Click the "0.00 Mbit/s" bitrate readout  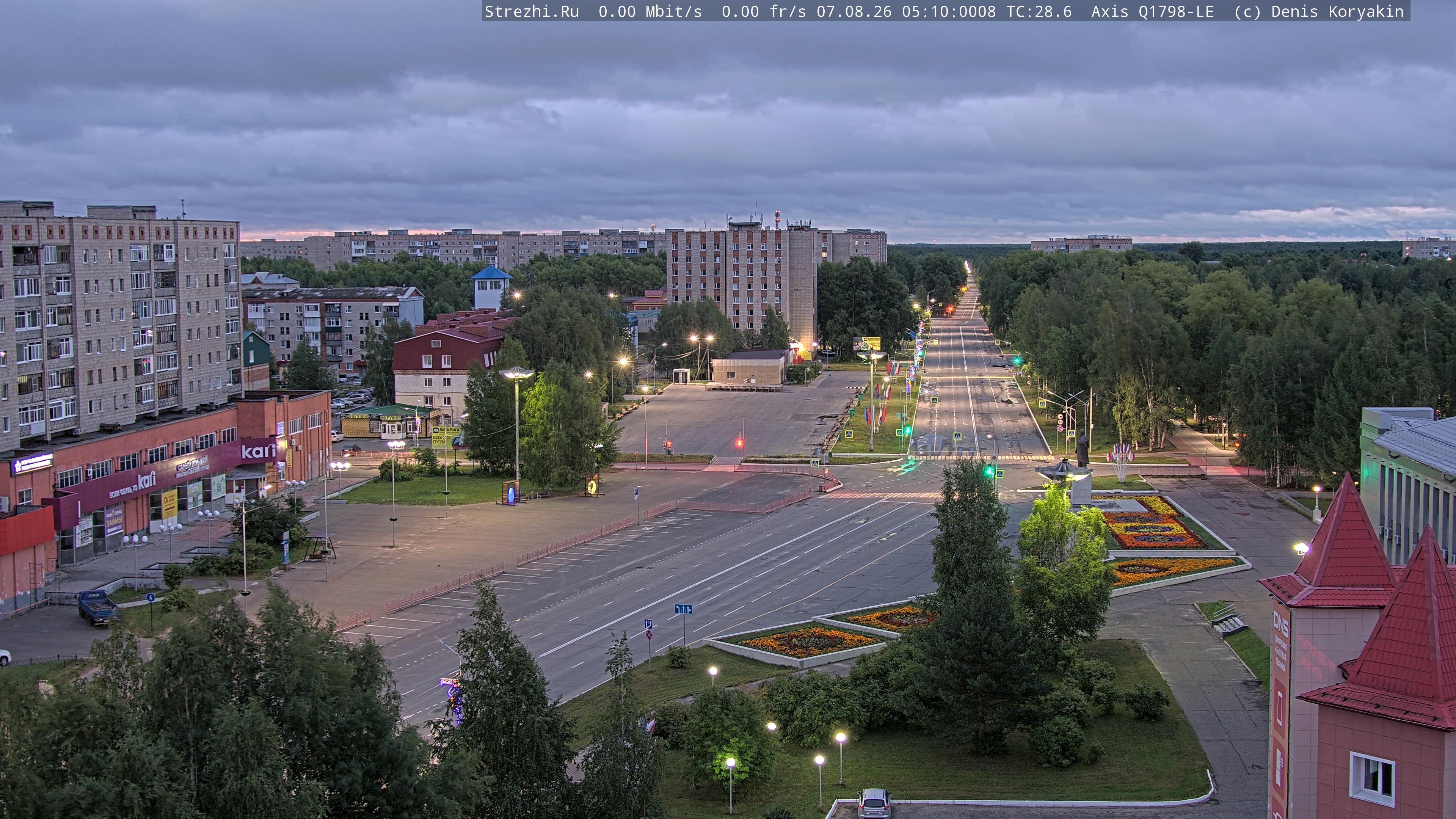[x=650, y=12]
